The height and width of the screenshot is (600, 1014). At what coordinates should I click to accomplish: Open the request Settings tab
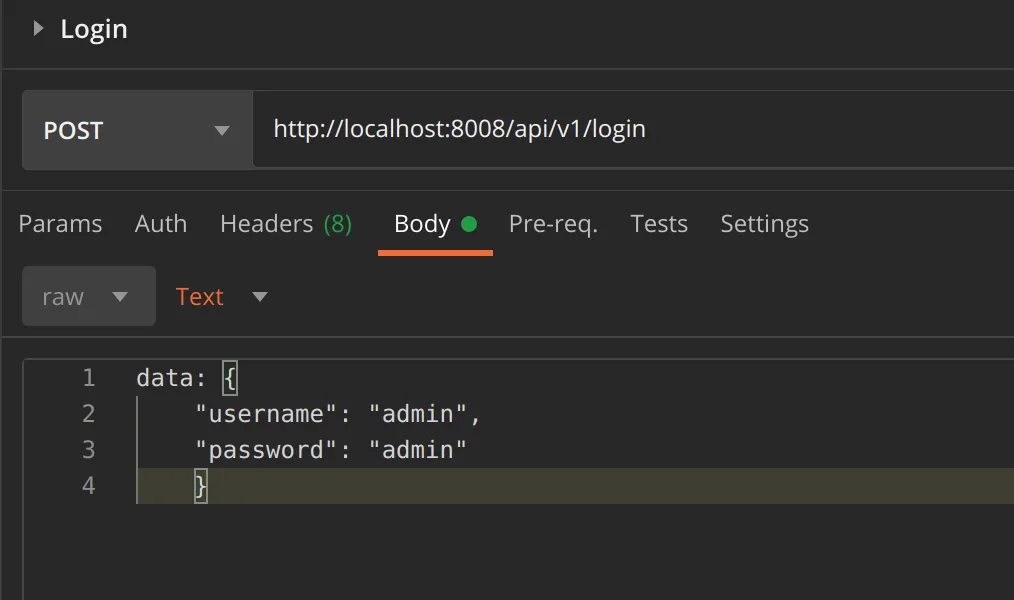[764, 224]
